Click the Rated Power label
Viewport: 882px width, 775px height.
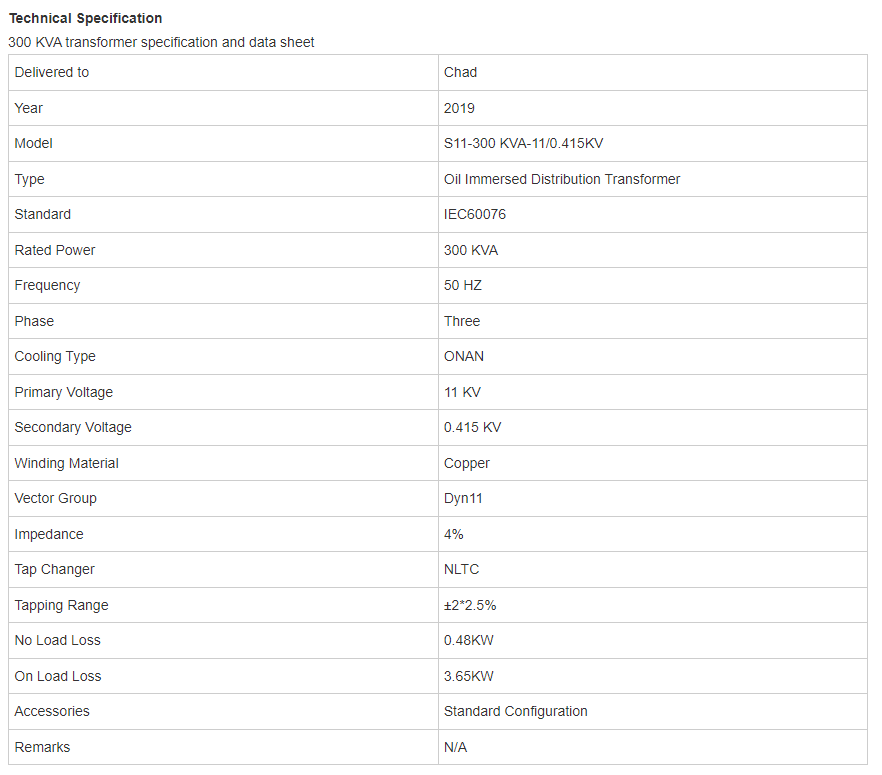point(55,250)
